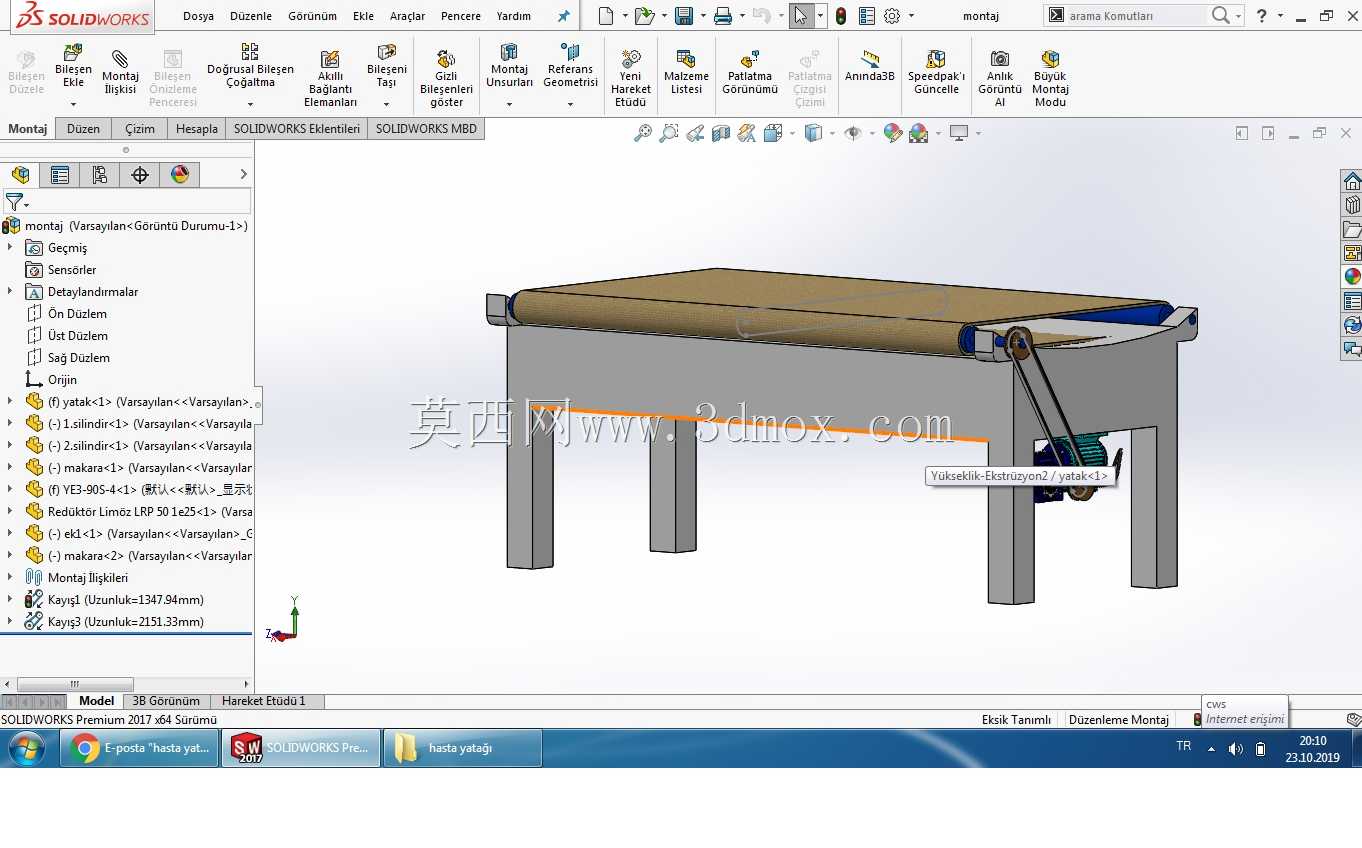Screen dimensions: 1362x848
Task: Click the Akıllı Bağlantı Elemanları icon
Action: [x=330, y=59]
